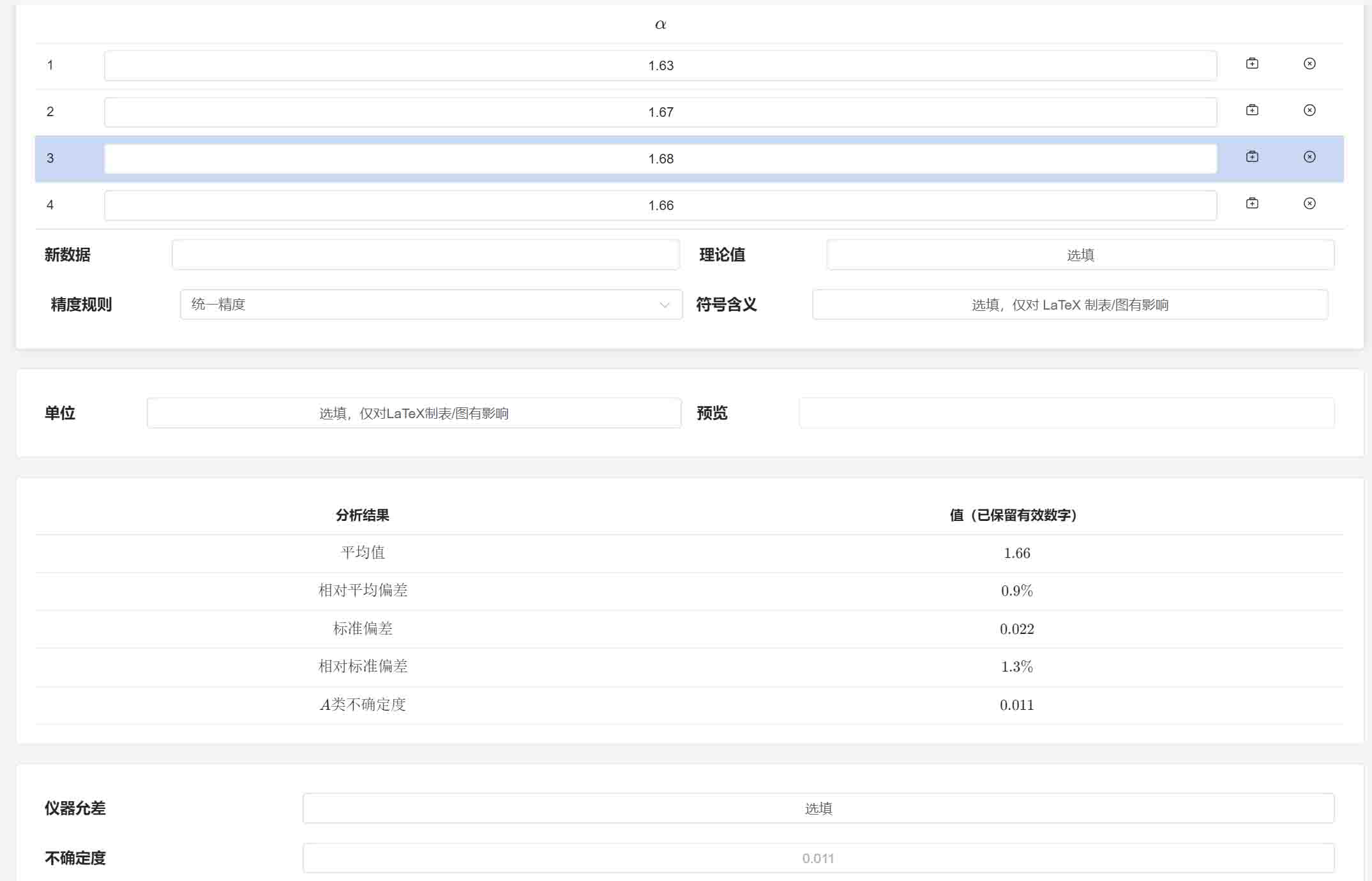Open the 精度规则 dropdown showing 统一精度
Image resolution: width=1372 pixels, height=881 pixels.
(431, 305)
